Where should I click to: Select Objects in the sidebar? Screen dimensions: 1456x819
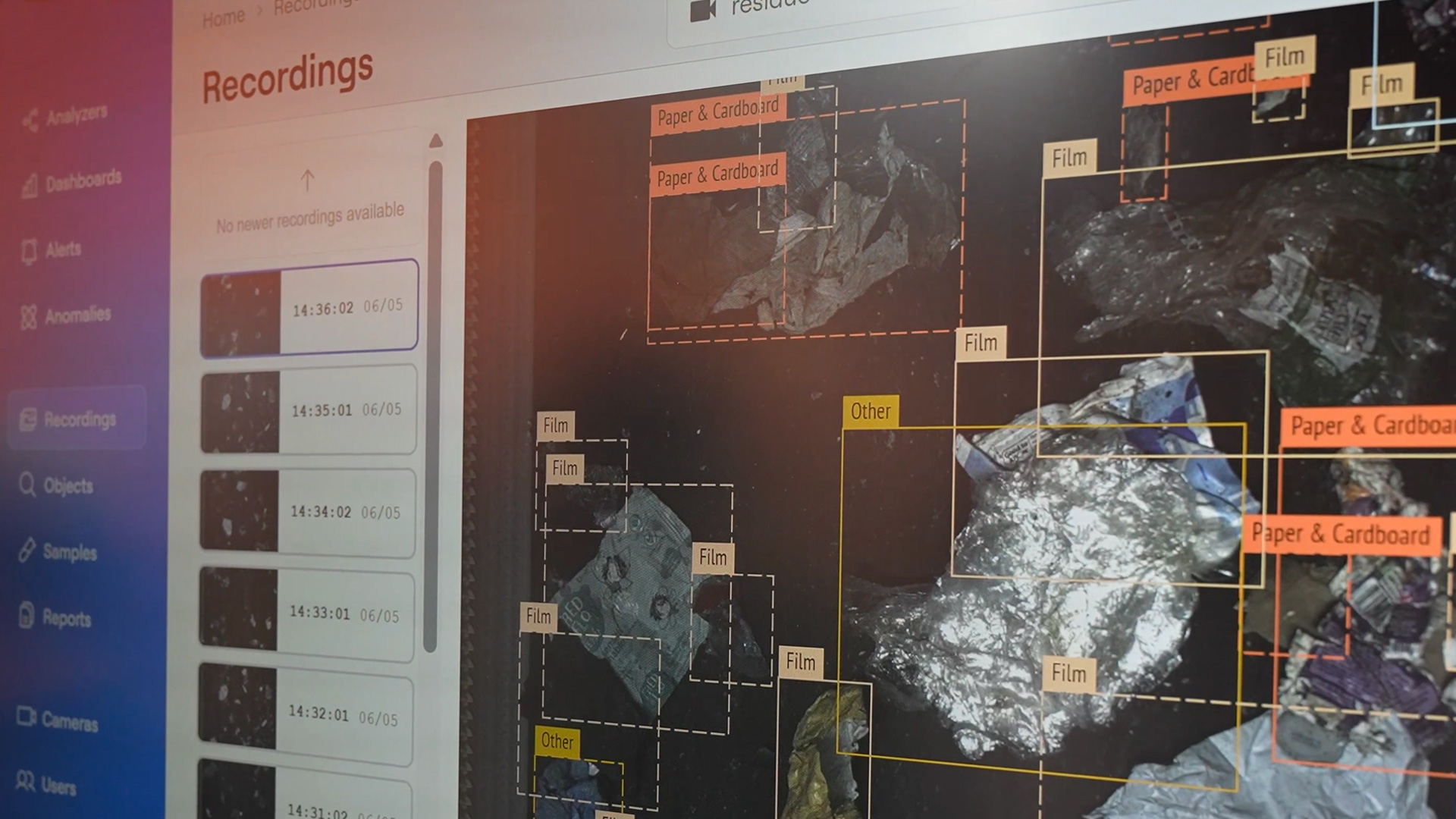click(x=68, y=485)
